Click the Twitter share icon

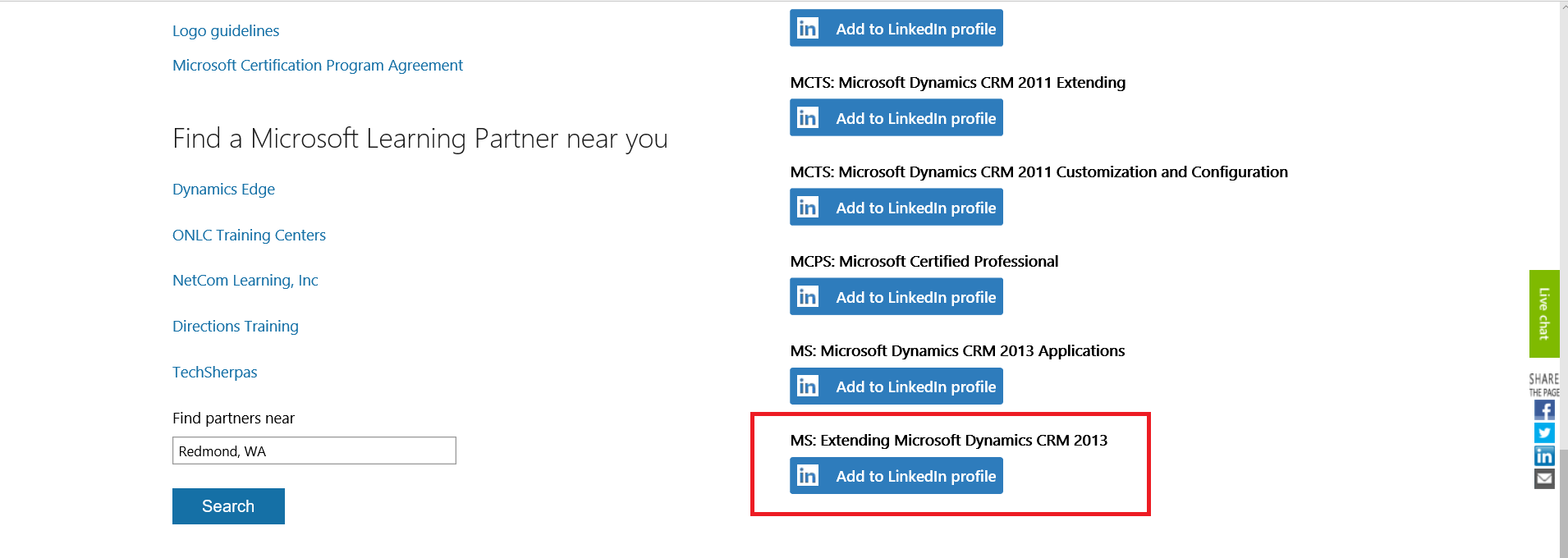(1543, 432)
